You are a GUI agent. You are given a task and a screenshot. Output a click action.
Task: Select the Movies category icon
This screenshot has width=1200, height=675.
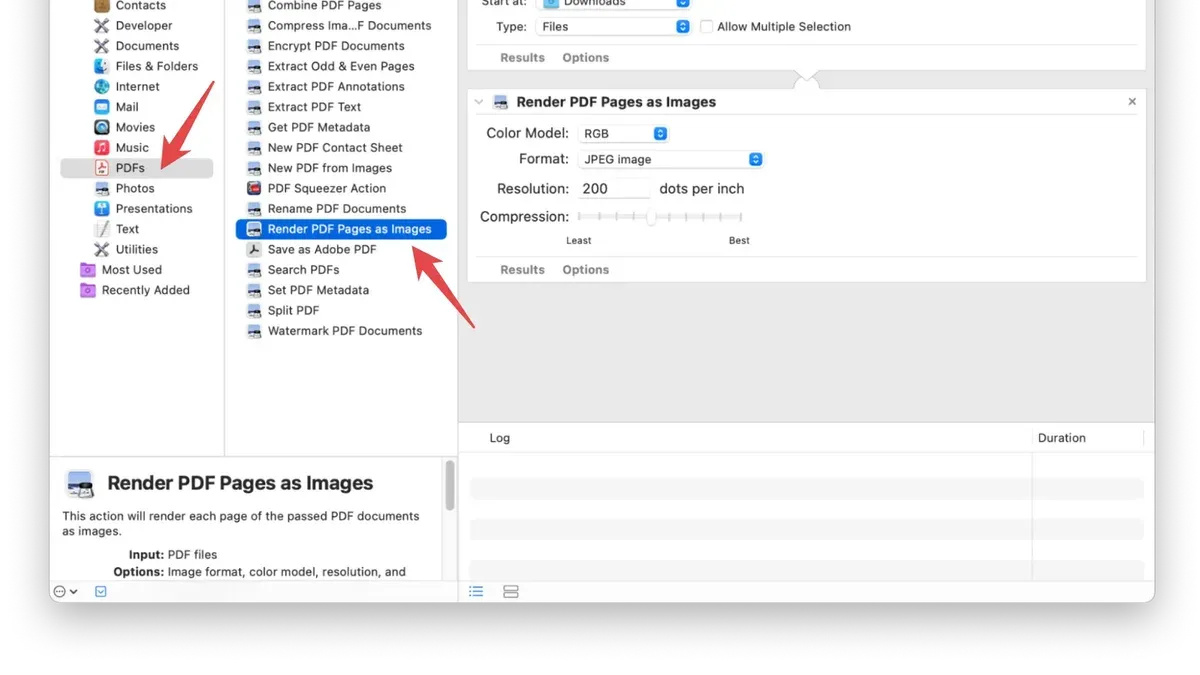point(102,127)
